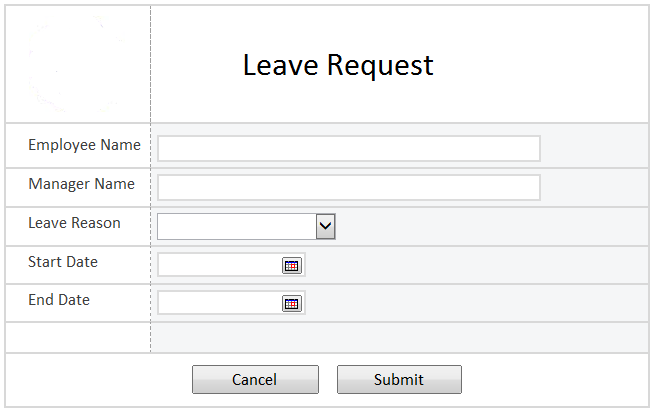Expand the Leave Reason dropdown arrow
This screenshot has width=654, height=412.
(x=325, y=226)
